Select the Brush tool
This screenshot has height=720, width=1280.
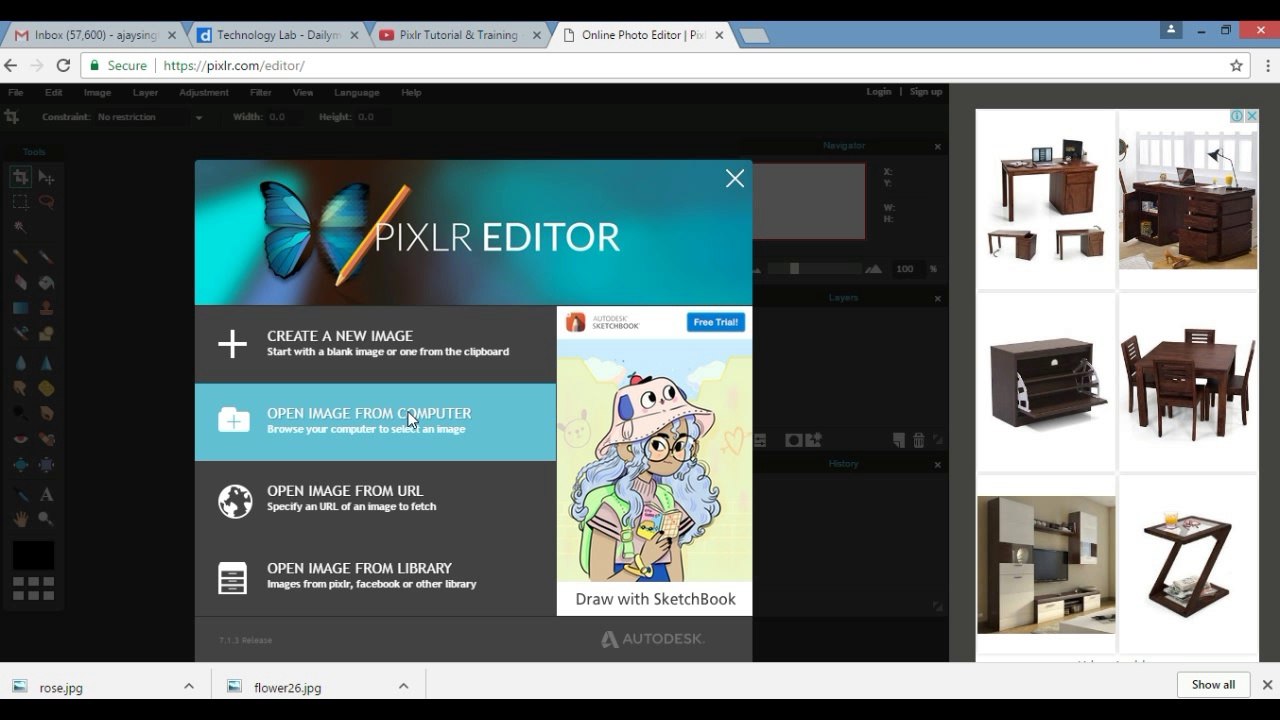tap(46, 257)
